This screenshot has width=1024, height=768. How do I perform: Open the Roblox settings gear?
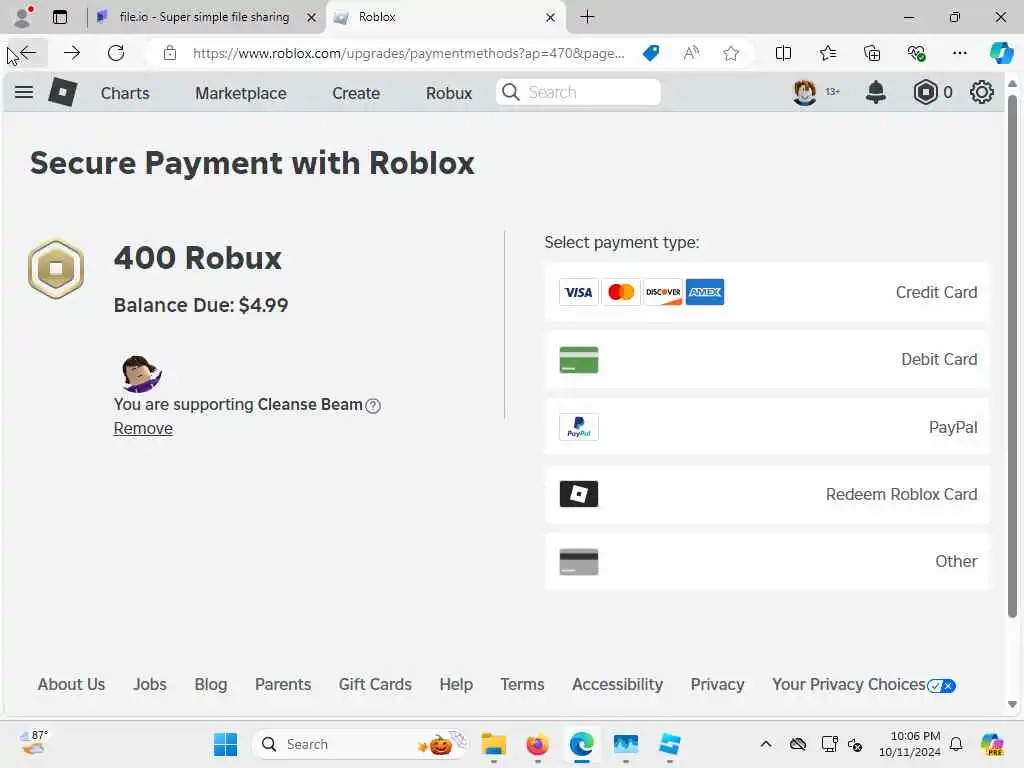click(x=981, y=92)
